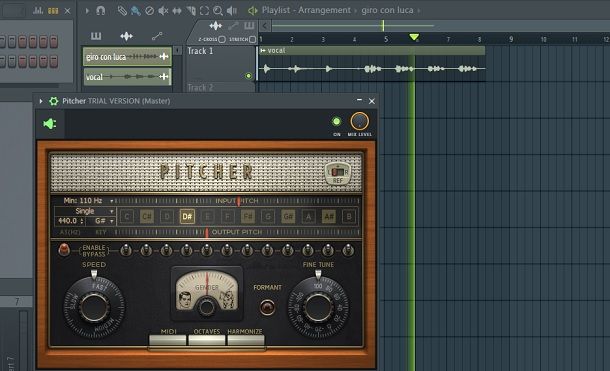Viewport: 610px width, 371px height.
Task: Toggle the L/R REF switch on Pitcher
Action: click(338, 173)
